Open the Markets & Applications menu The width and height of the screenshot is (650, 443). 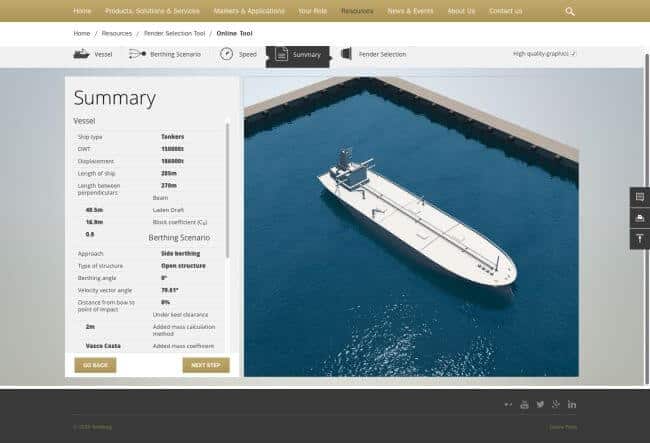(249, 11)
